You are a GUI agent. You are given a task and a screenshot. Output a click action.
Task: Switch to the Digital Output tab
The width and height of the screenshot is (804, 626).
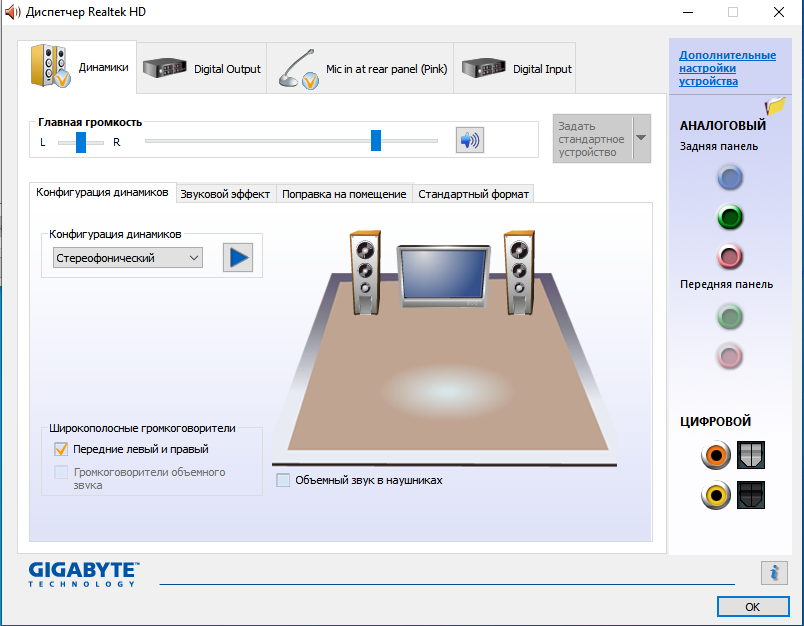point(202,68)
